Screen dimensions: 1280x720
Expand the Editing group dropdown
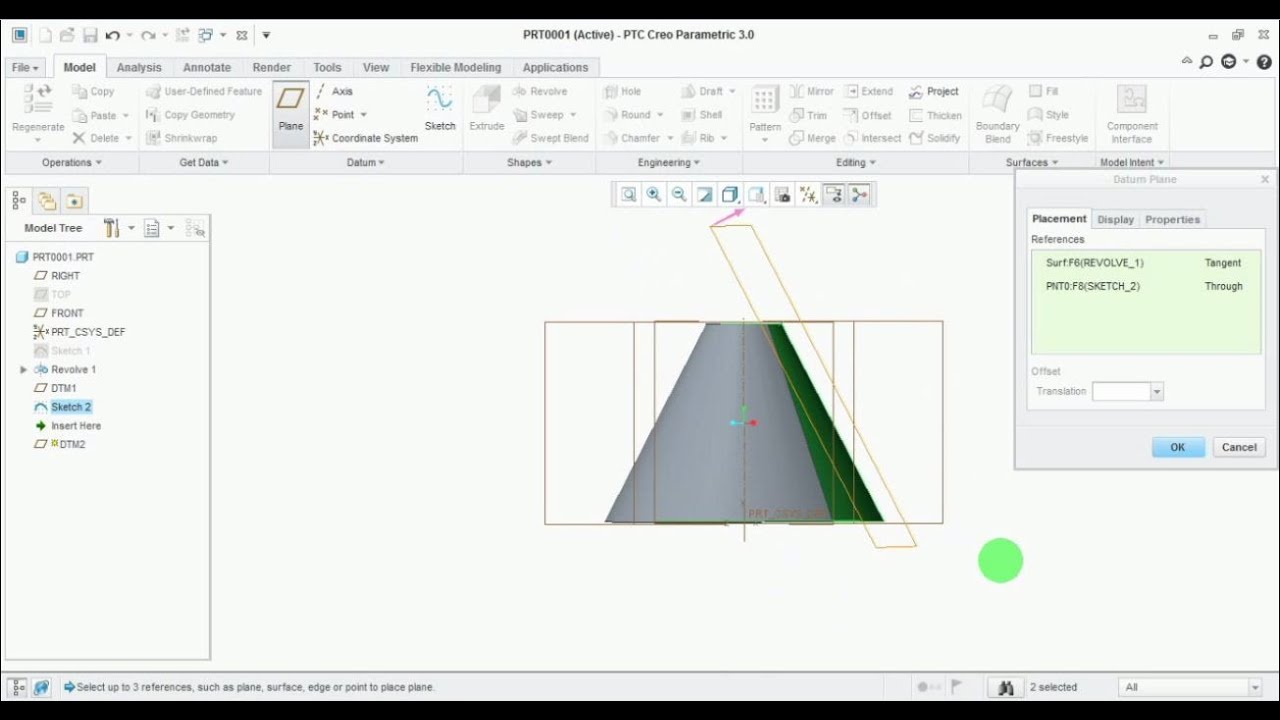click(856, 162)
